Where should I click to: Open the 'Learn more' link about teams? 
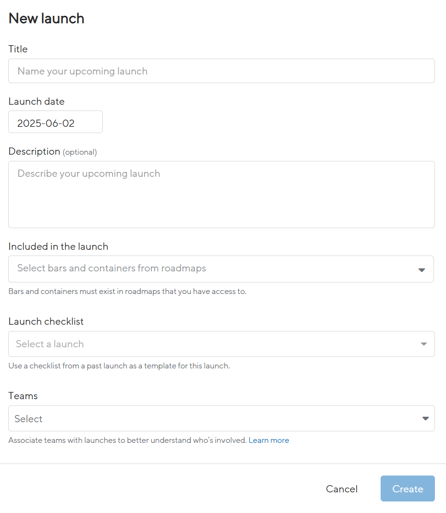click(269, 440)
